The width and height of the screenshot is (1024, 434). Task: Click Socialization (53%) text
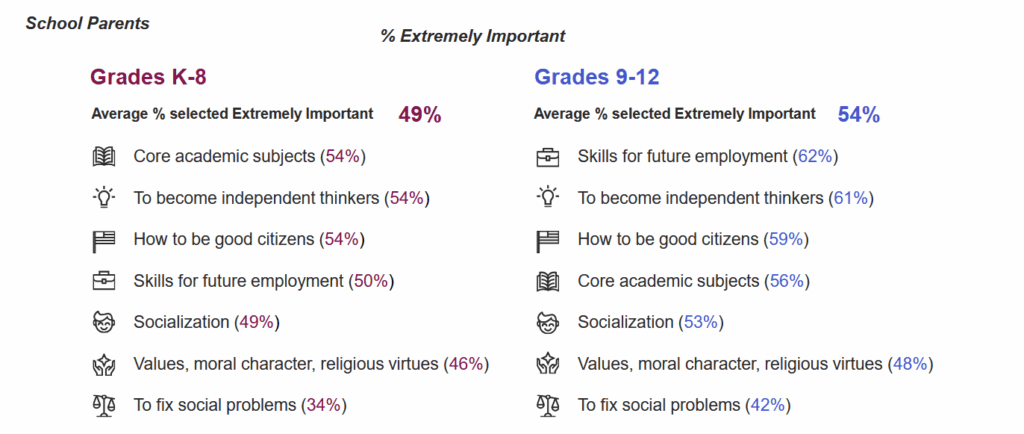[x=651, y=322]
